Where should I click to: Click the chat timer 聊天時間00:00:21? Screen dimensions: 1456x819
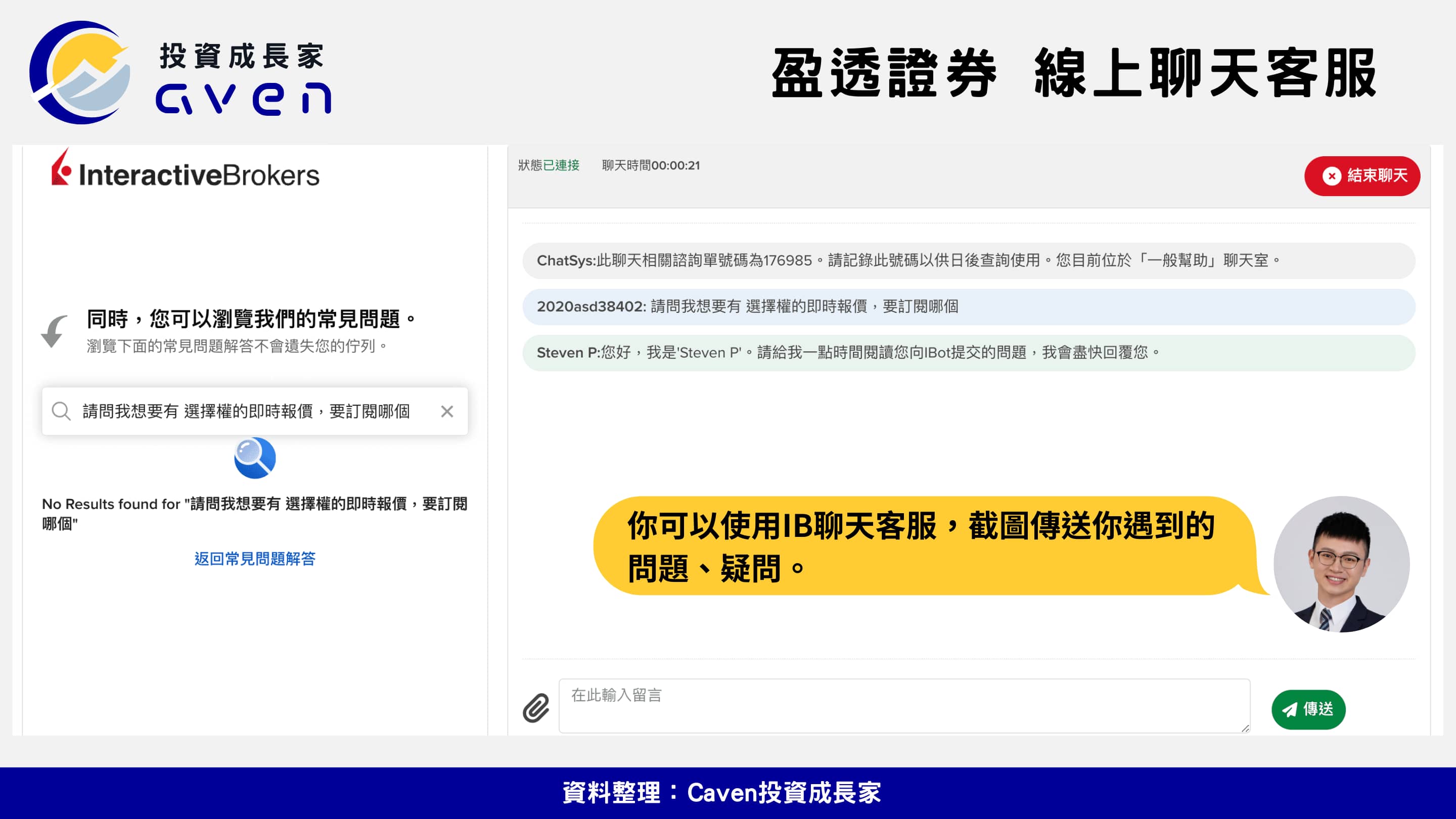pyautogui.click(x=651, y=165)
